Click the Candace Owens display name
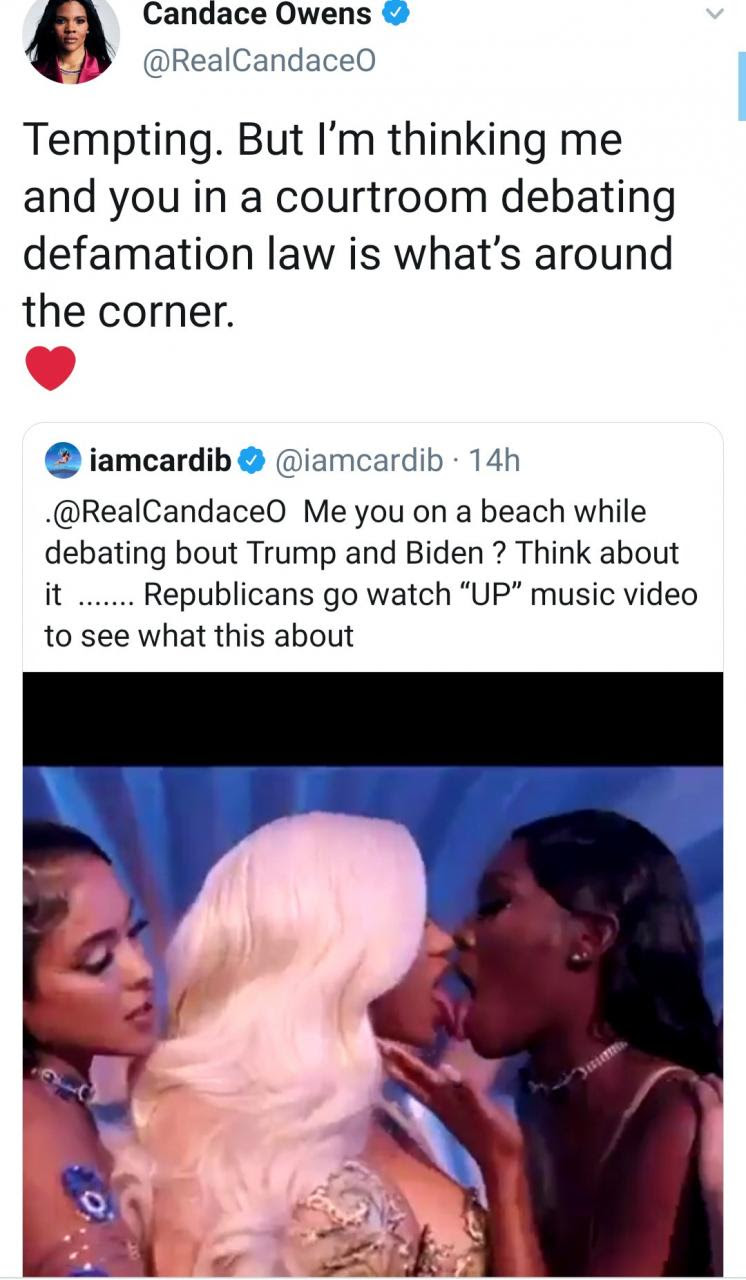The height and width of the screenshot is (1280, 746). pyautogui.click(x=257, y=15)
